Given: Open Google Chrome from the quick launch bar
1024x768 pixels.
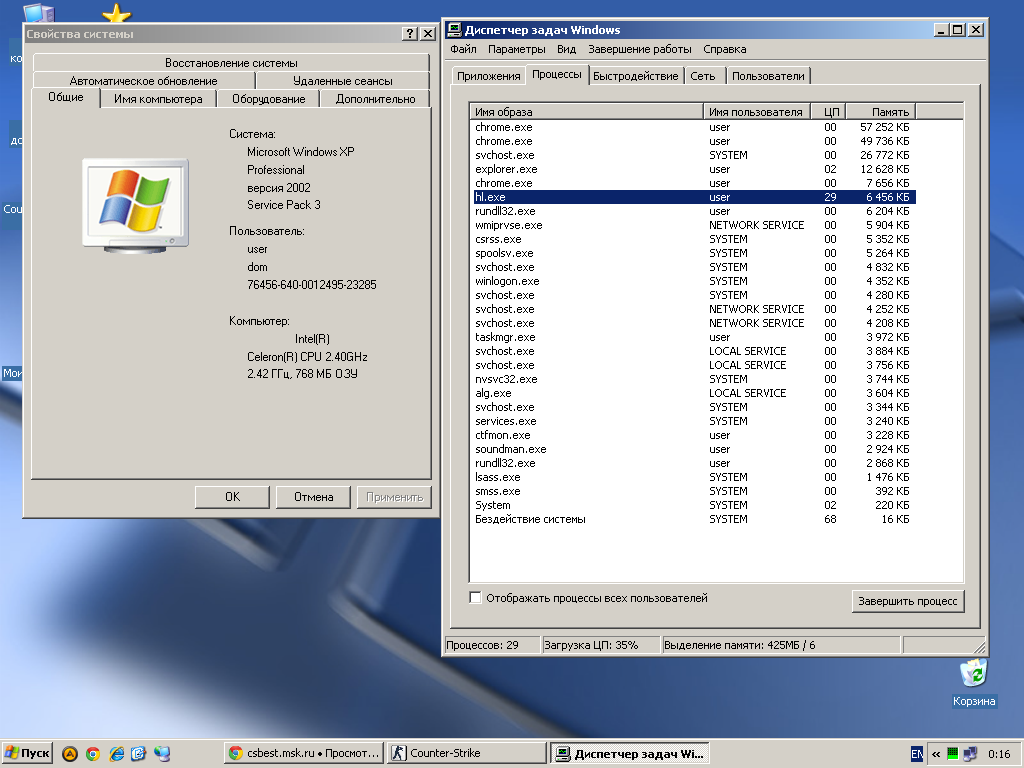Looking at the screenshot, I should pos(93,754).
